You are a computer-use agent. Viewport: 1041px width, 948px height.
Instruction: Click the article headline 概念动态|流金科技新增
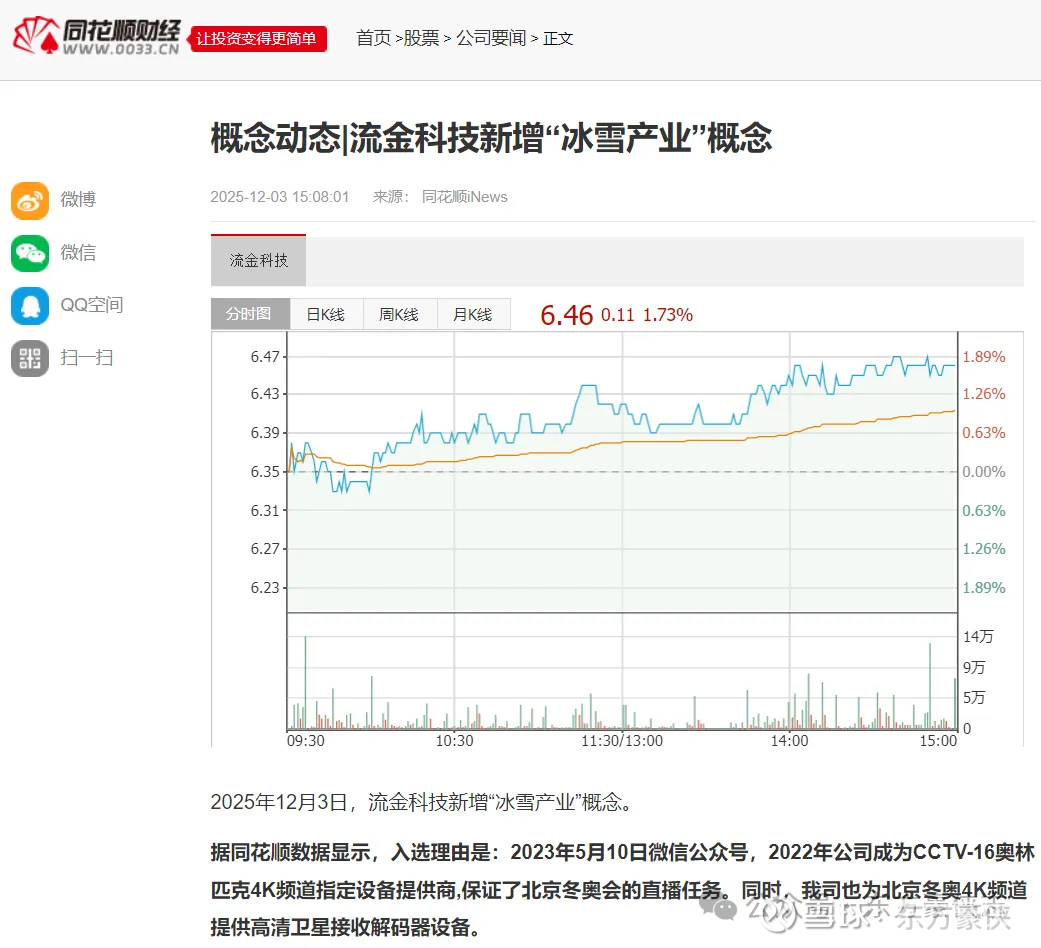491,138
